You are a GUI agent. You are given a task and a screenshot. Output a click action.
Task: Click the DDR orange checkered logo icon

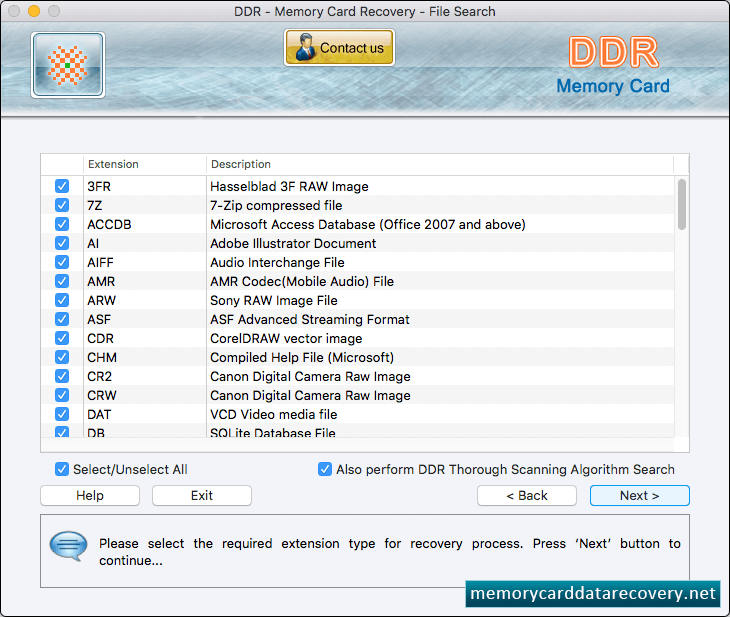(x=68, y=65)
